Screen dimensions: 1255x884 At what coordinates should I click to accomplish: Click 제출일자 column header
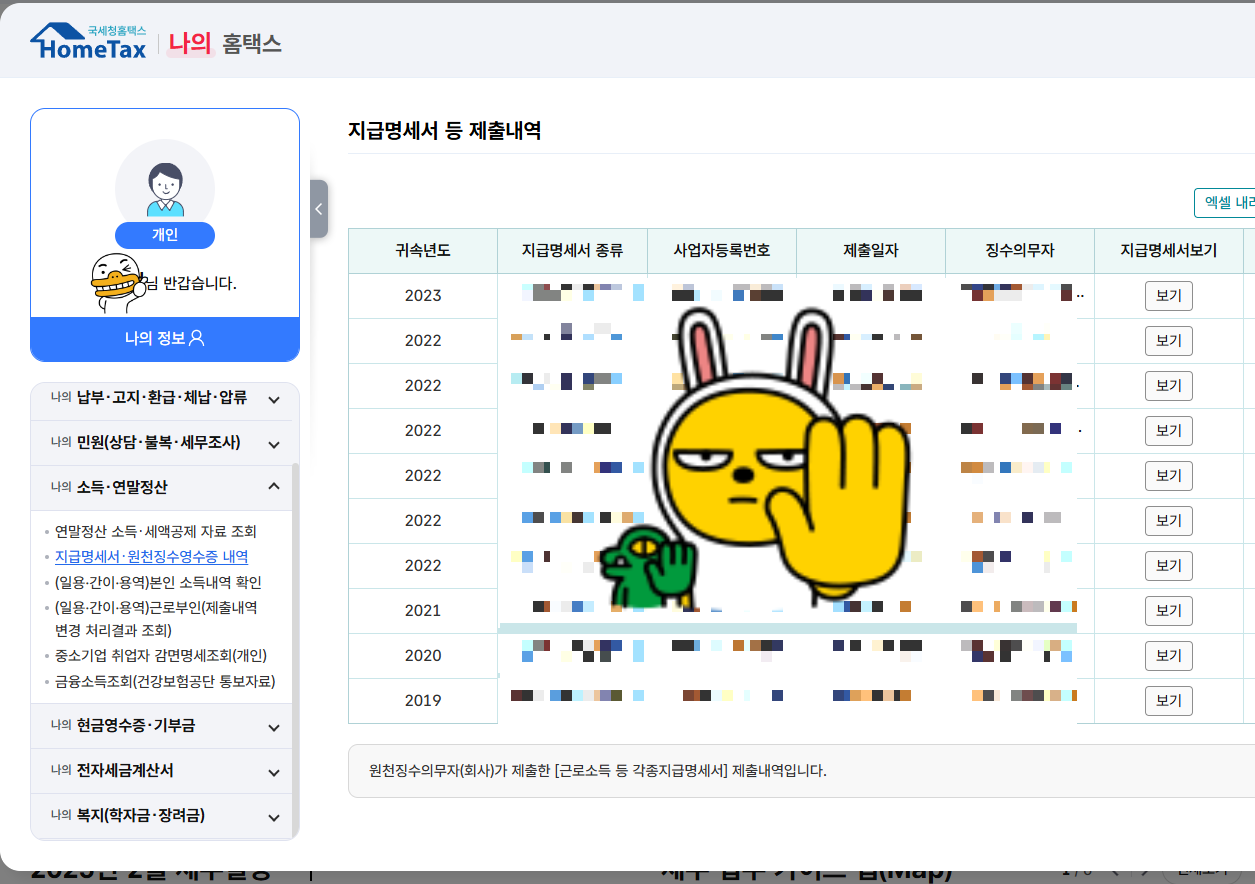click(x=871, y=251)
